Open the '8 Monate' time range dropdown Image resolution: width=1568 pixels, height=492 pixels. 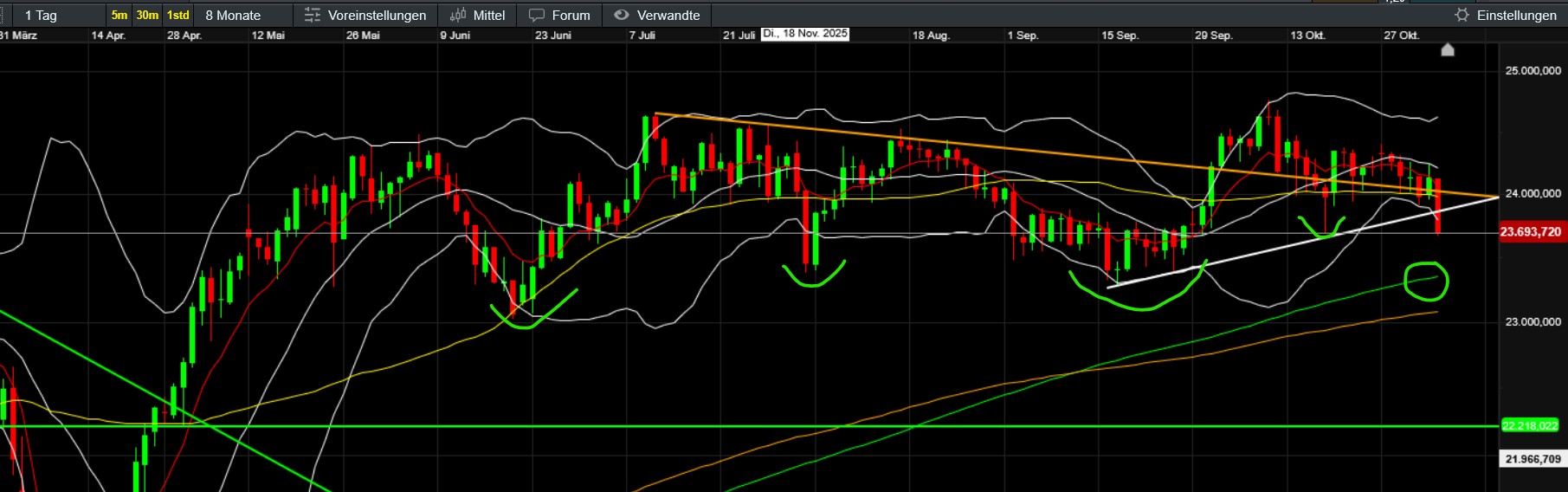point(243,15)
